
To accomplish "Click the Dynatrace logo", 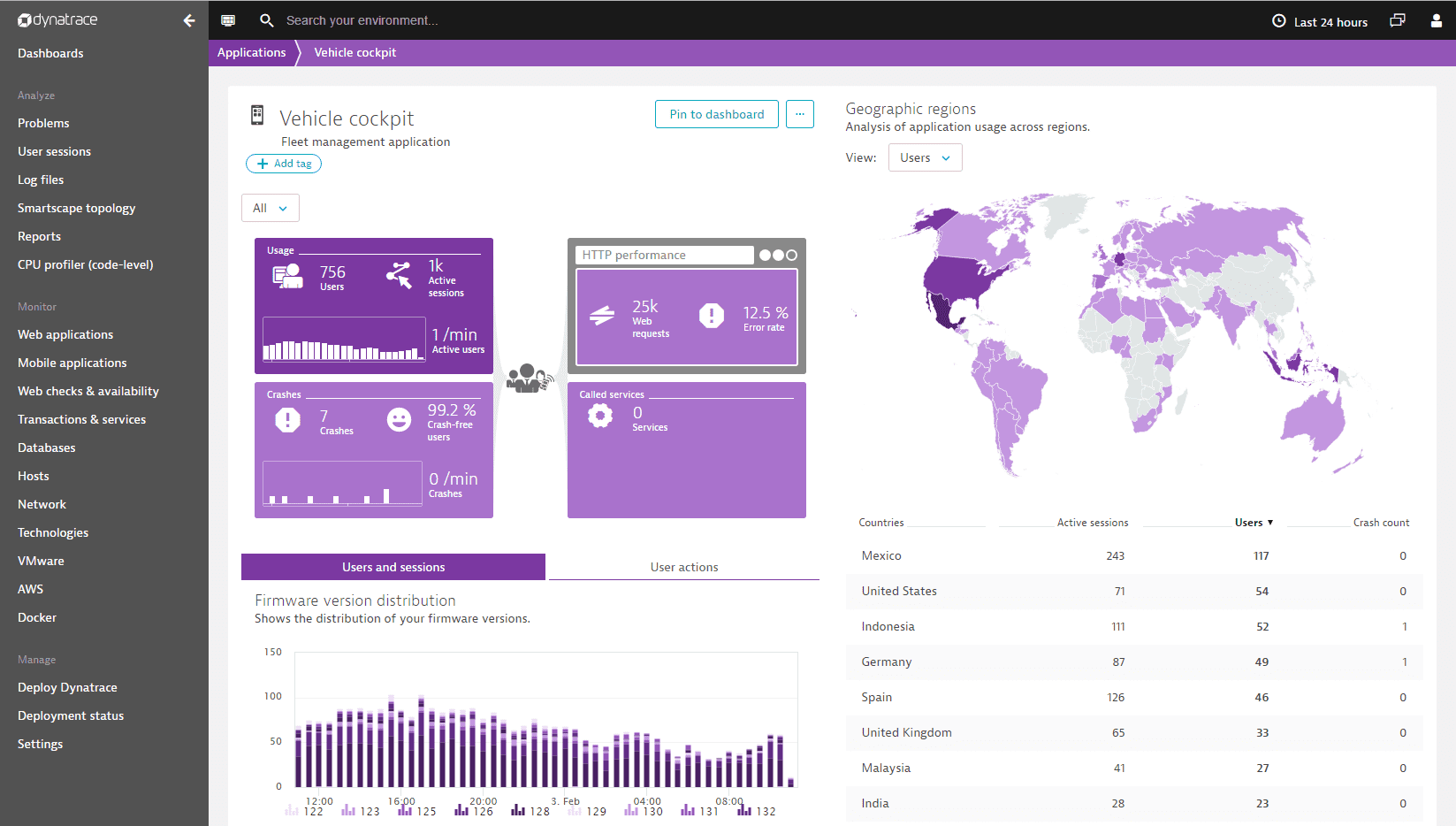I will coord(57,19).
